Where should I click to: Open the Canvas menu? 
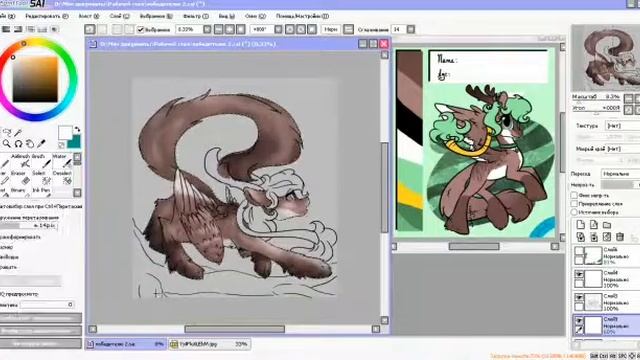(x=89, y=16)
